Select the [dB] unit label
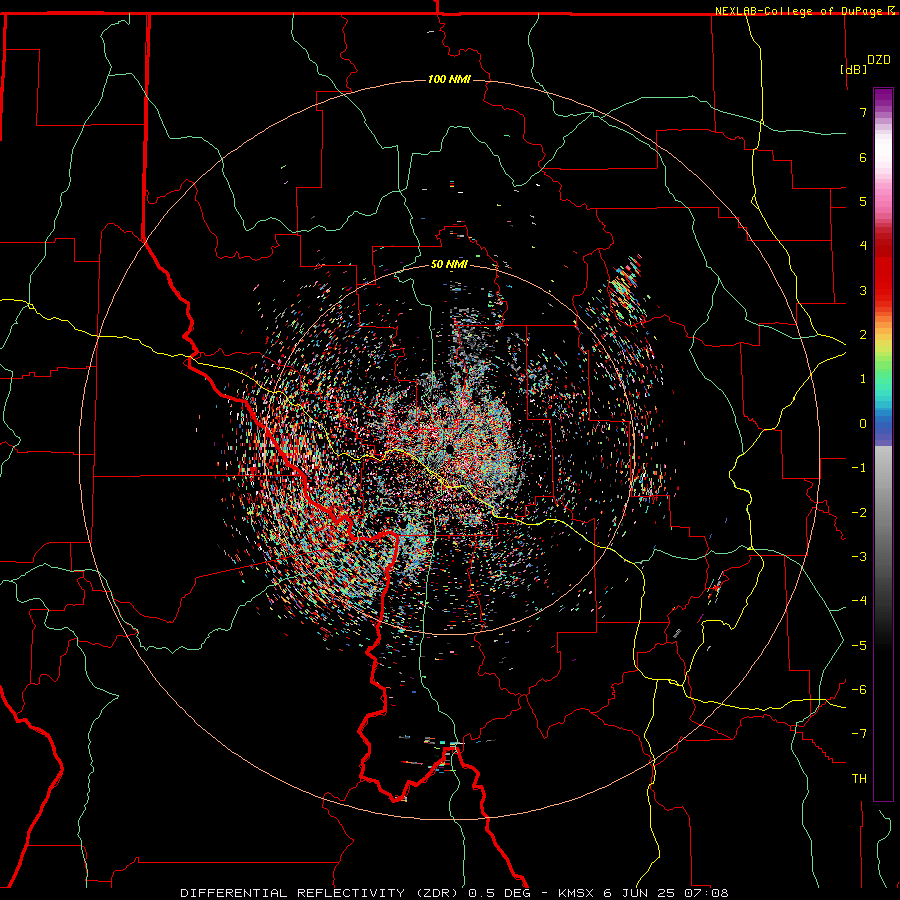The width and height of the screenshot is (900, 900). 854,69
